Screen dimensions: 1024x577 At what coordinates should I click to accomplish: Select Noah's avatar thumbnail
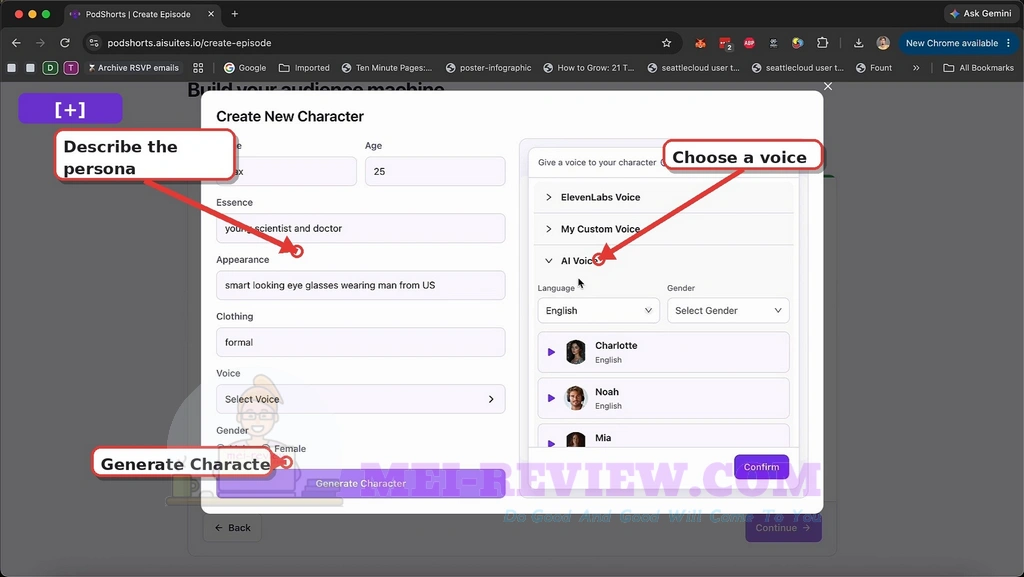tap(575, 398)
